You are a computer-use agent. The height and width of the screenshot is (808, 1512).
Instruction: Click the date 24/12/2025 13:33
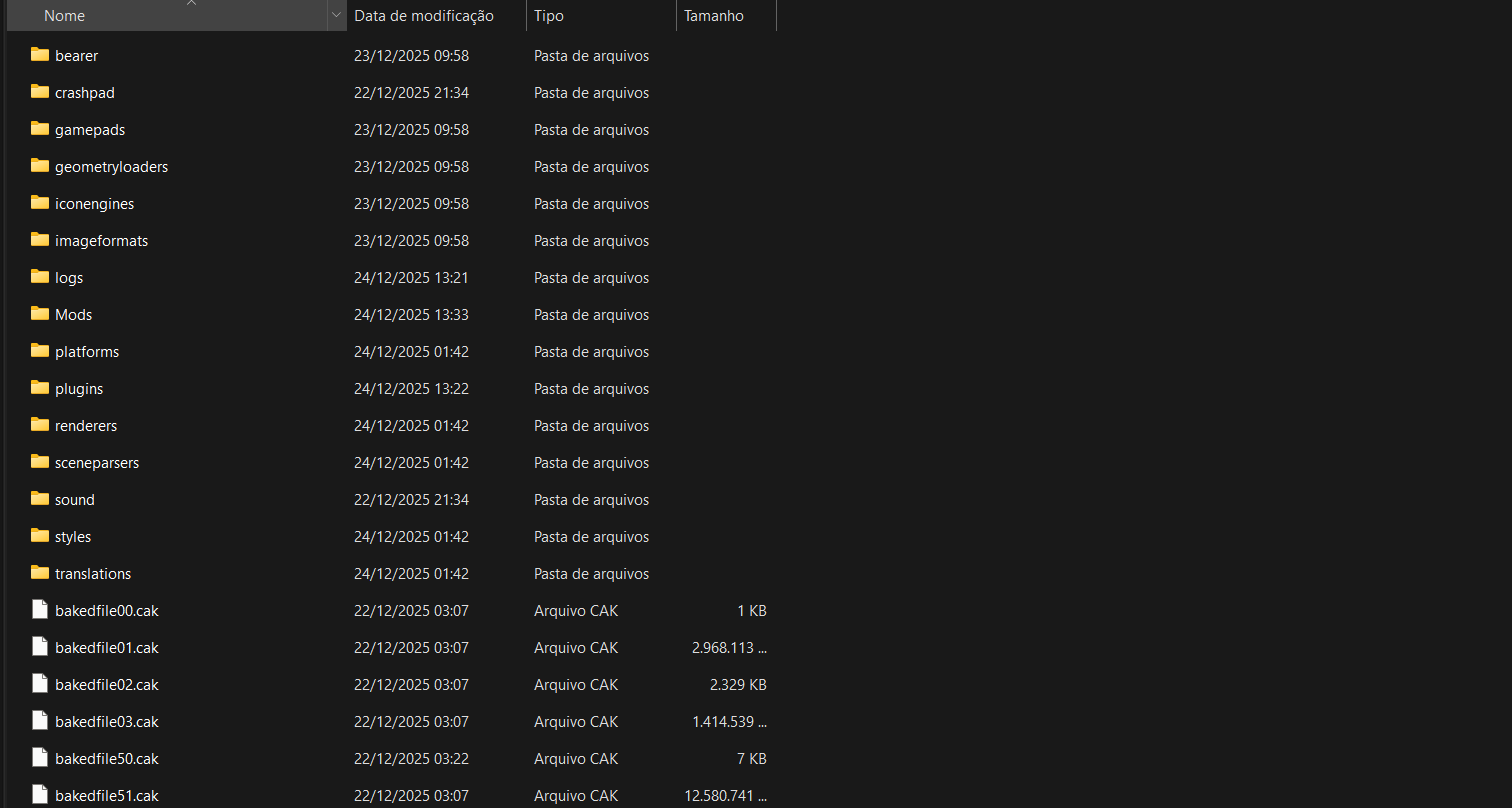pos(411,315)
